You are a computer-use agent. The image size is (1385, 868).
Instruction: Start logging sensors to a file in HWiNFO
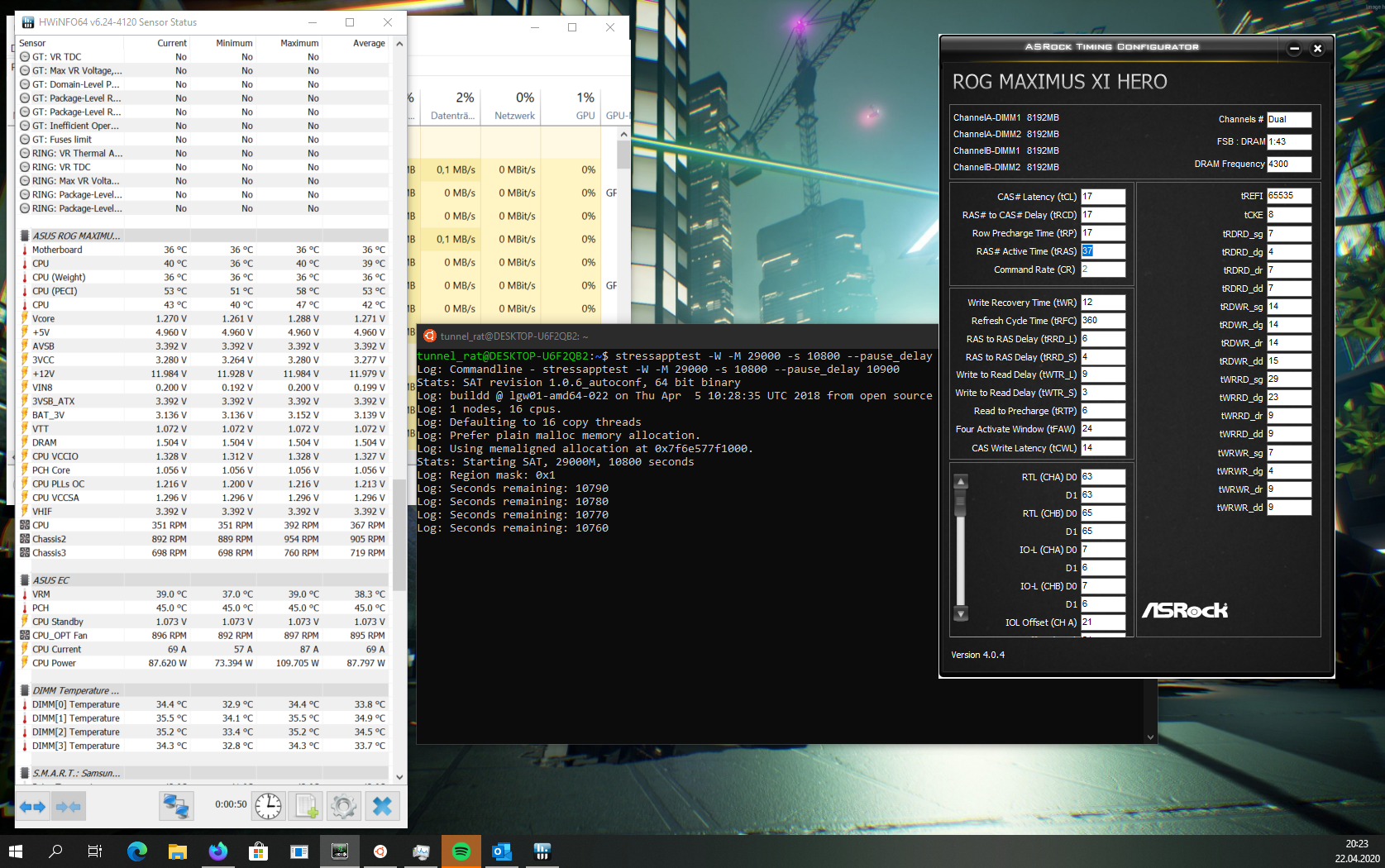click(306, 806)
